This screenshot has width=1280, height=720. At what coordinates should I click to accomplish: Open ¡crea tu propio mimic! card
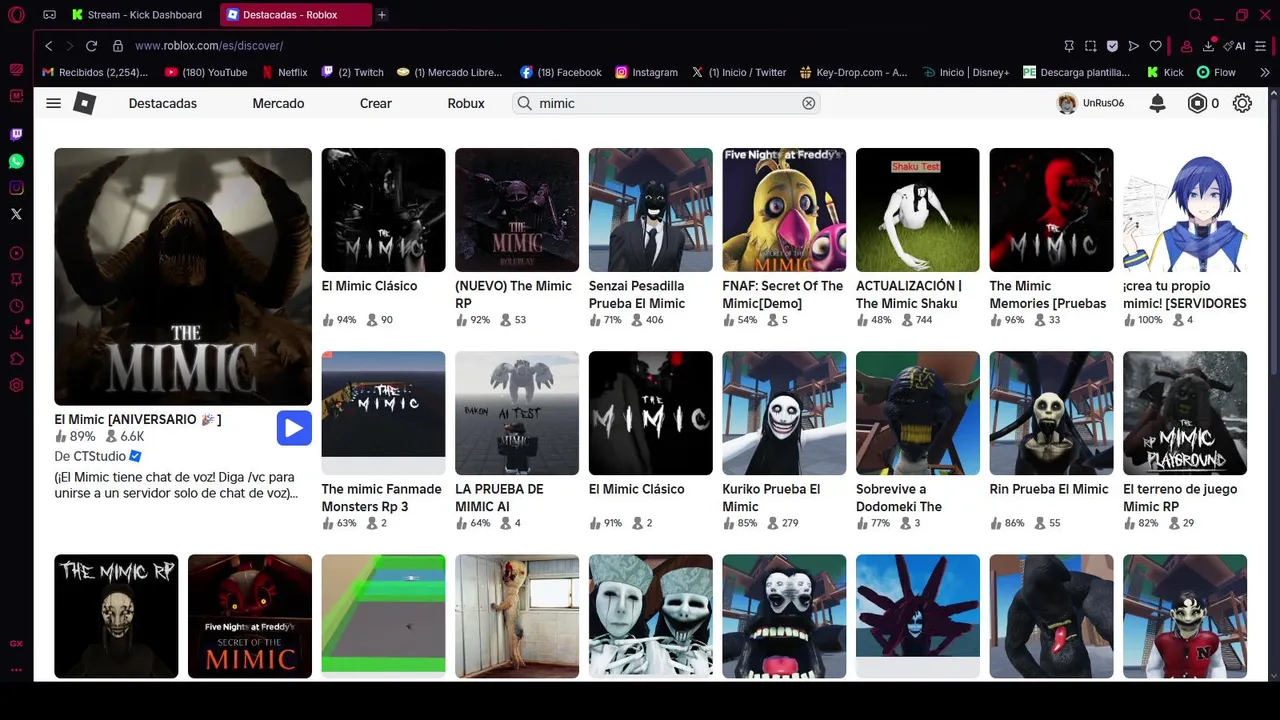1185,238
